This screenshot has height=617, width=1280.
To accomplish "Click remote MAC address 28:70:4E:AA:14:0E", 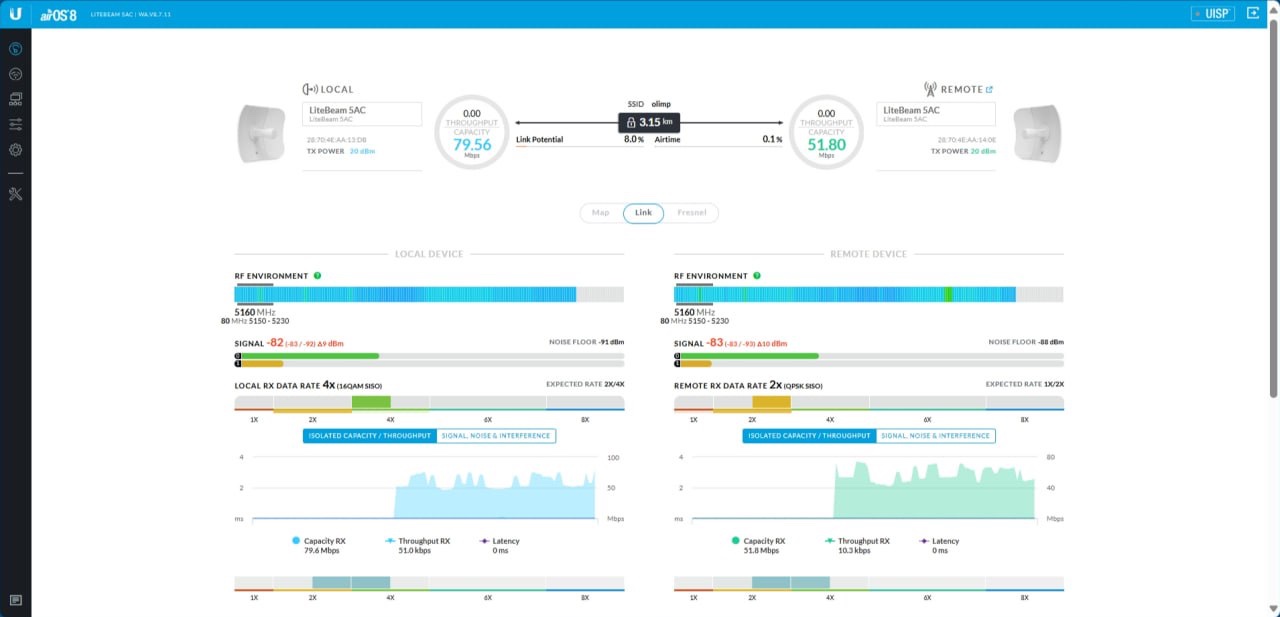I will [966, 140].
